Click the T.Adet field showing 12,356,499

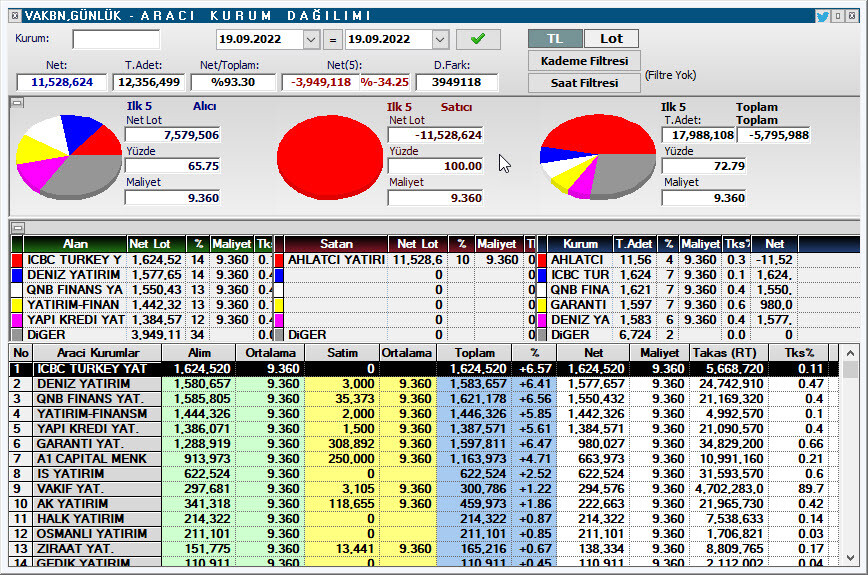149,82
